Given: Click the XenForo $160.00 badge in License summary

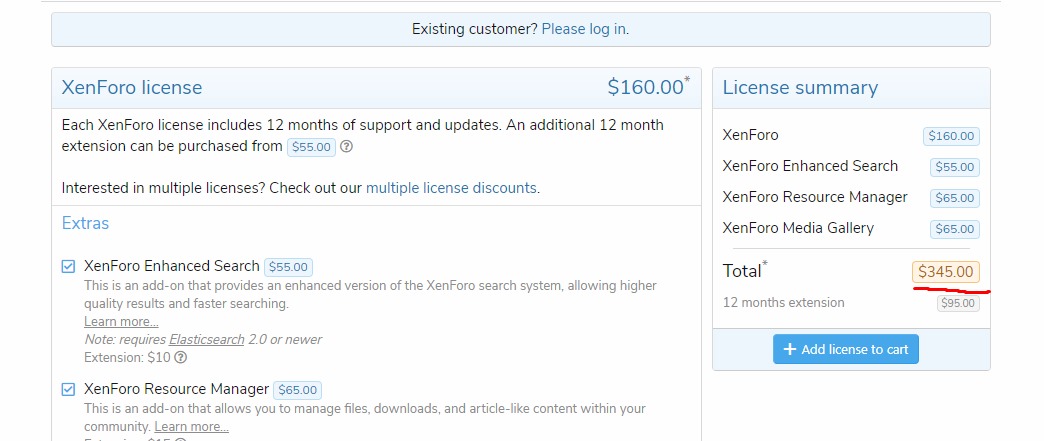Looking at the screenshot, I should pyautogui.click(x=951, y=137).
